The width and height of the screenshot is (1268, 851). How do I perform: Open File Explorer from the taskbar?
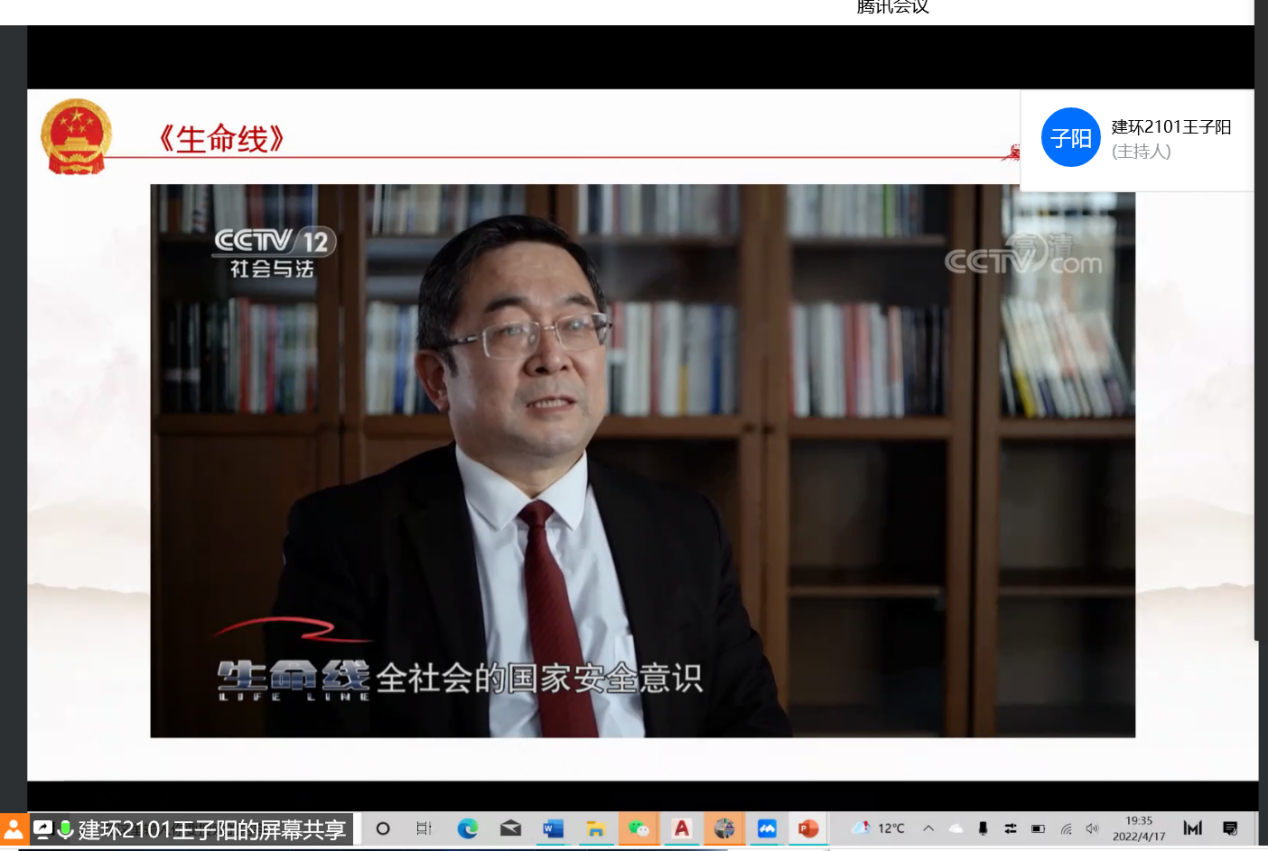596,828
